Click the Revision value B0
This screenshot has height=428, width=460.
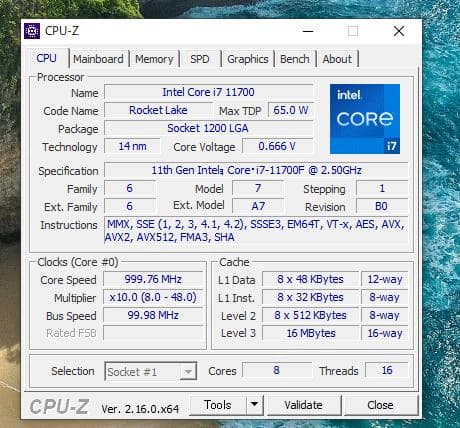click(x=382, y=206)
